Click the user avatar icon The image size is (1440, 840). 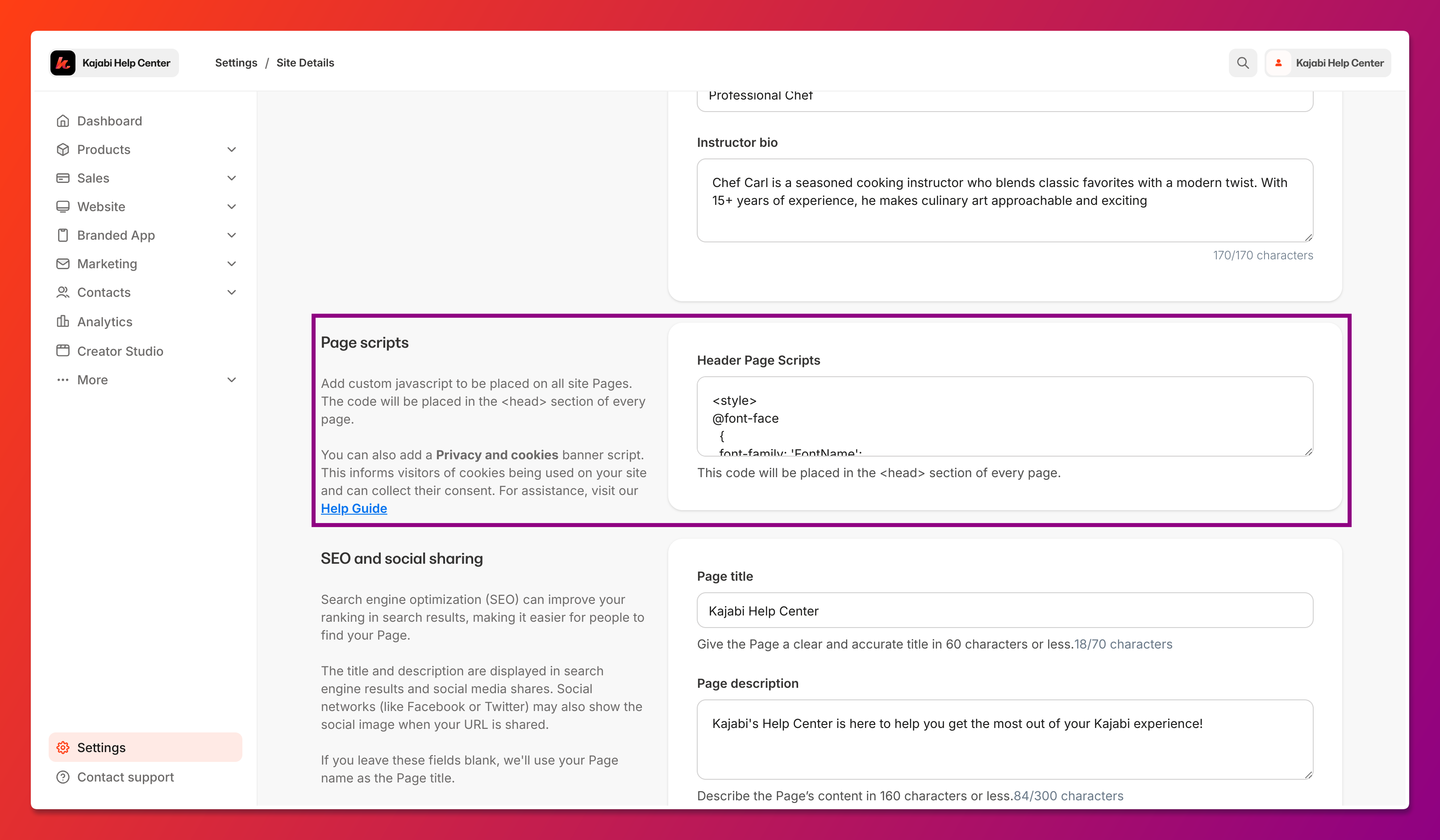click(x=1278, y=63)
